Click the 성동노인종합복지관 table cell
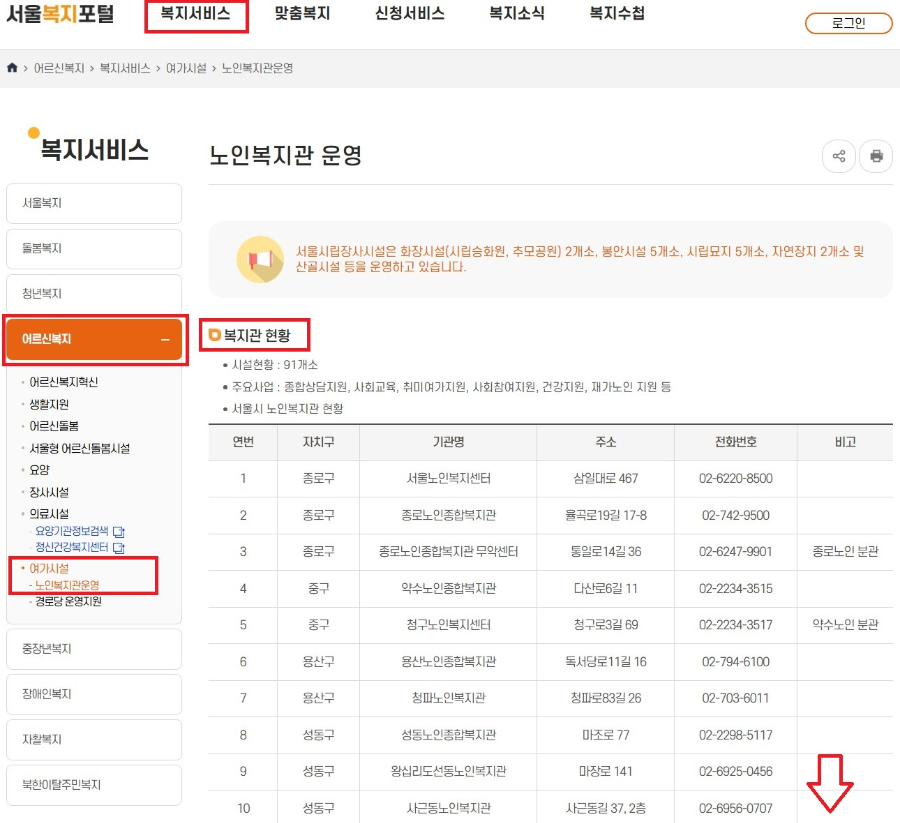This screenshot has width=900, height=823. [448, 735]
